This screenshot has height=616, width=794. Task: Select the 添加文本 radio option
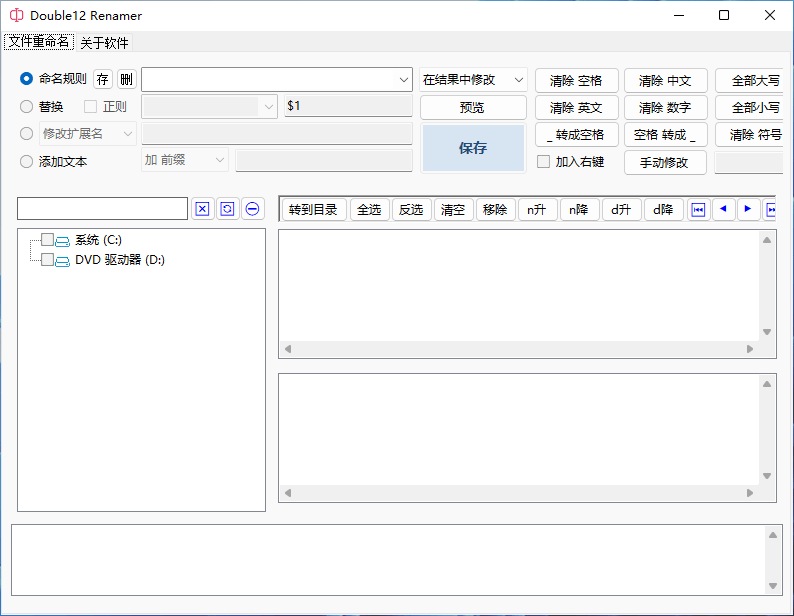pos(27,161)
